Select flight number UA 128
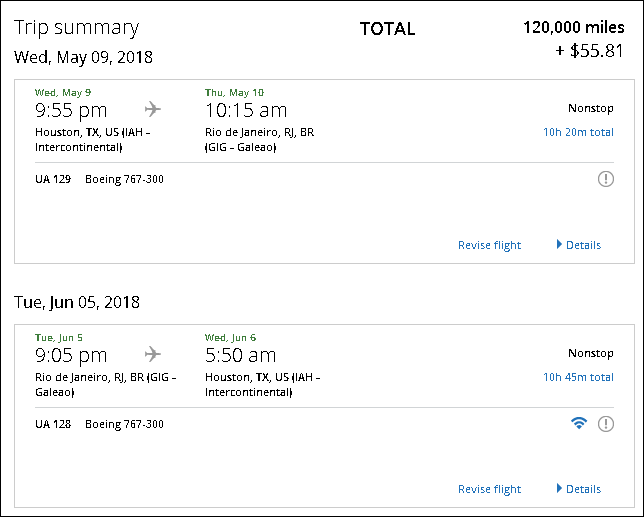This screenshot has height=517, width=644. [53, 424]
